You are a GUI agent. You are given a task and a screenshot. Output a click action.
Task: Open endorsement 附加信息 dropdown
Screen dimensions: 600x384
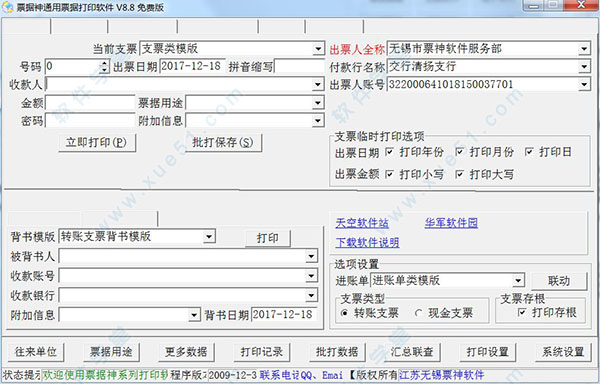[x=194, y=315]
